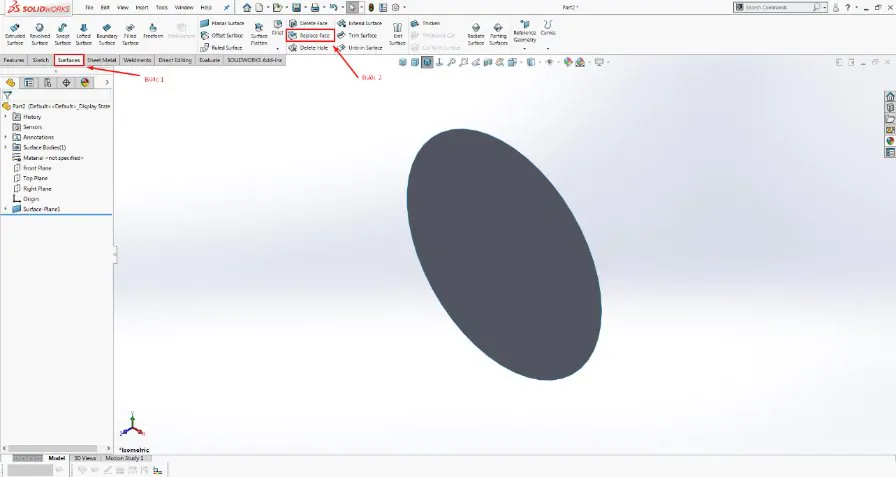Expand manager pane tabs with the right chevron
Viewport: 896px width, 477px height.
coord(107,83)
